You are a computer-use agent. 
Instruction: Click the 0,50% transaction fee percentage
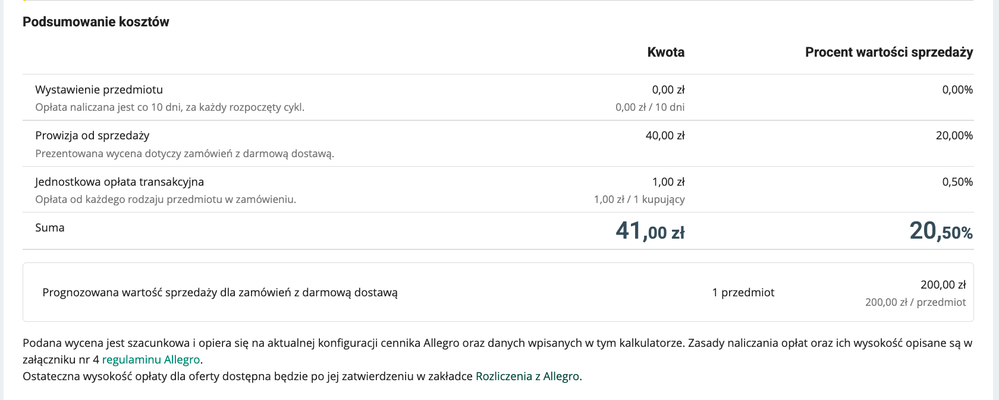click(x=957, y=182)
